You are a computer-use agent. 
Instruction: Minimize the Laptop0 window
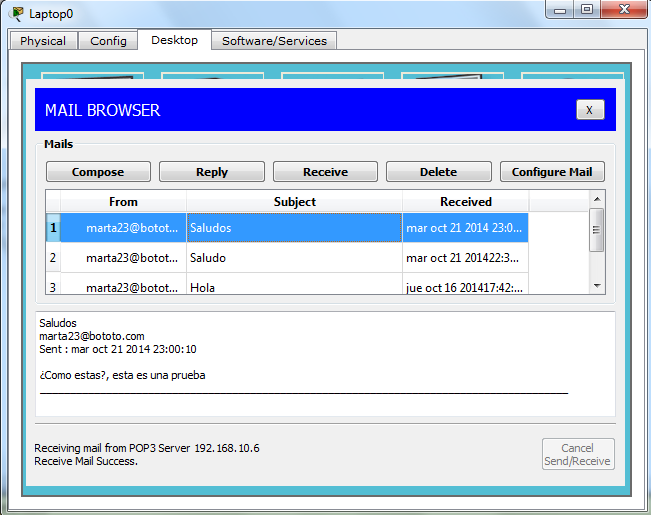[560, 10]
